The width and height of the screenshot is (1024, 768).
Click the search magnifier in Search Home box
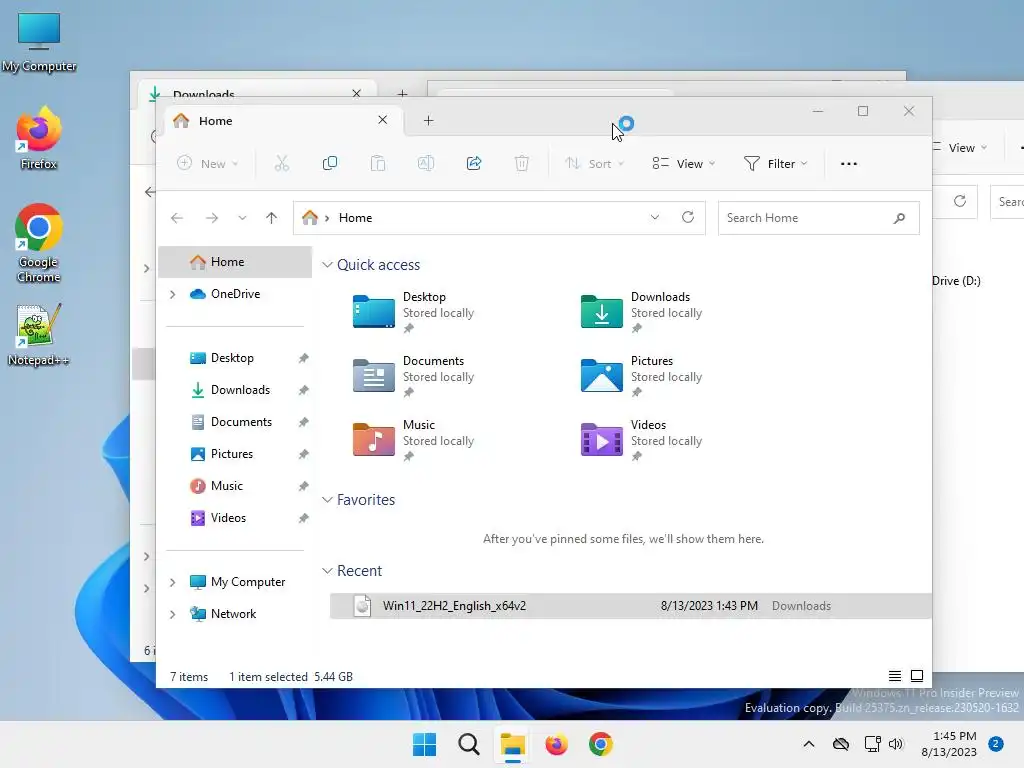click(x=899, y=218)
